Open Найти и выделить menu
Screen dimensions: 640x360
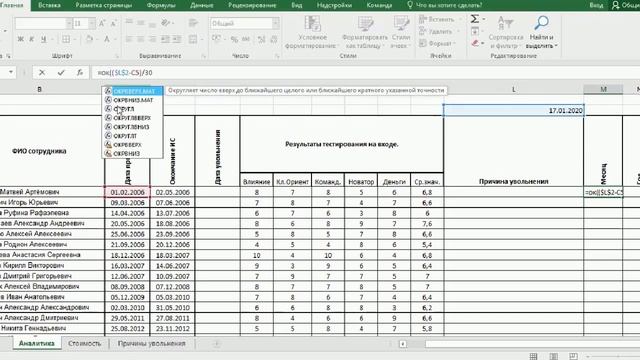tap(541, 32)
